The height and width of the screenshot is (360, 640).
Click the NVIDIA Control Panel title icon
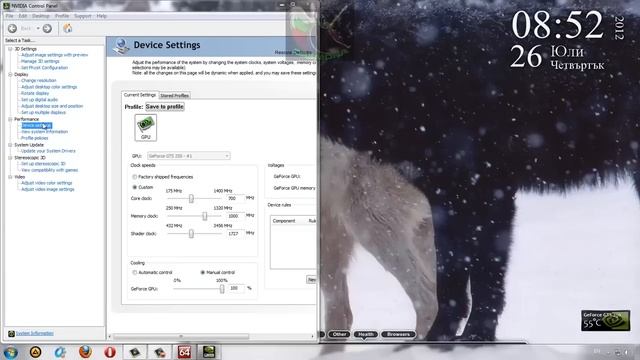coord(6,6)
